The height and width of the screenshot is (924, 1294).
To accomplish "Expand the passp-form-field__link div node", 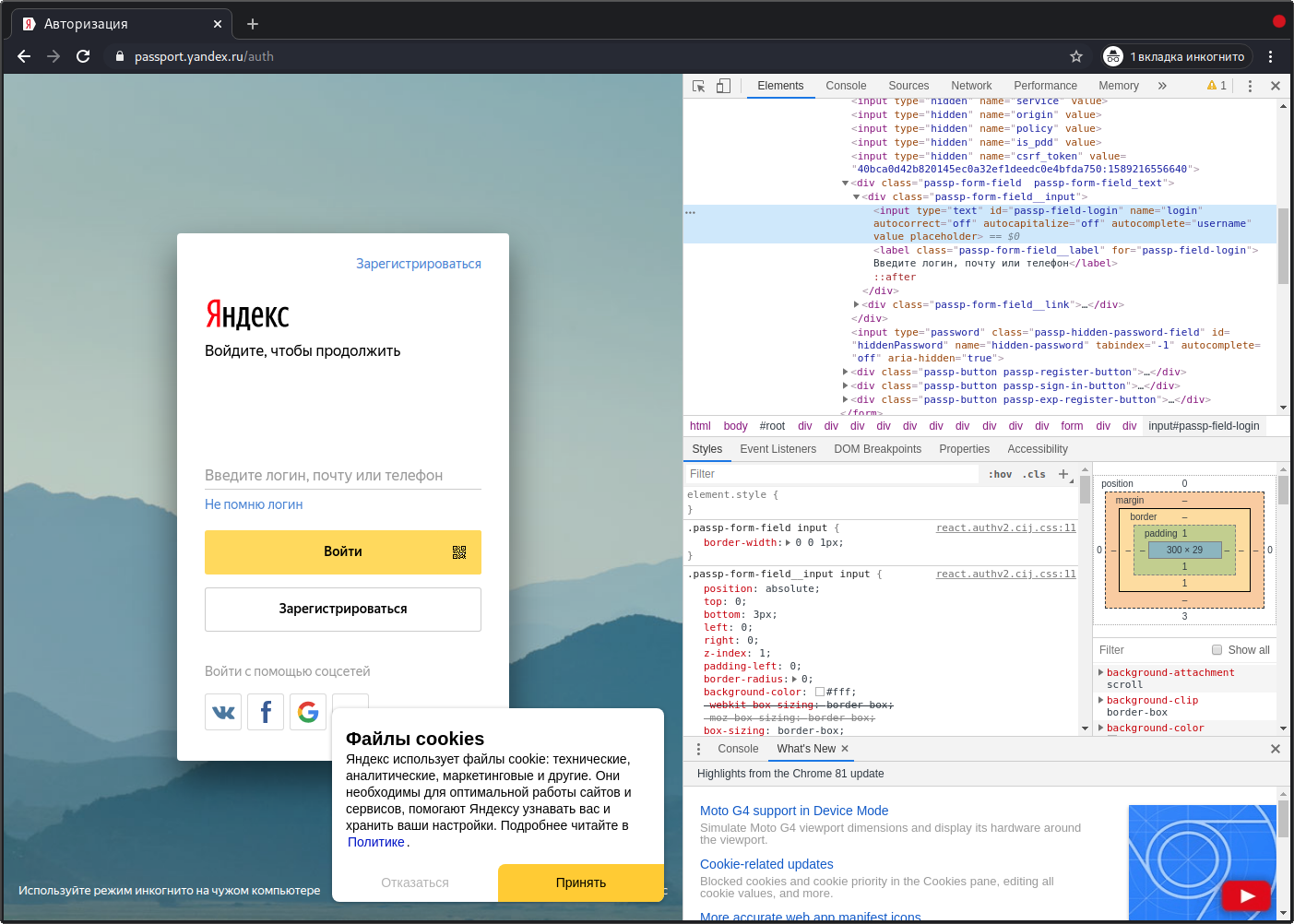I will 856,305.
